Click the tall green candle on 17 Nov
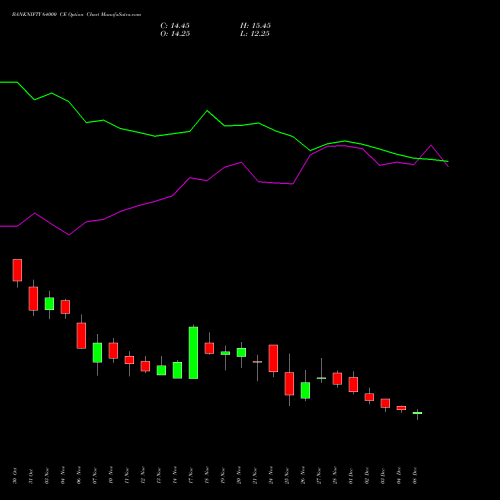The height and width of the screenshot is (500, 500). [193, 353]
